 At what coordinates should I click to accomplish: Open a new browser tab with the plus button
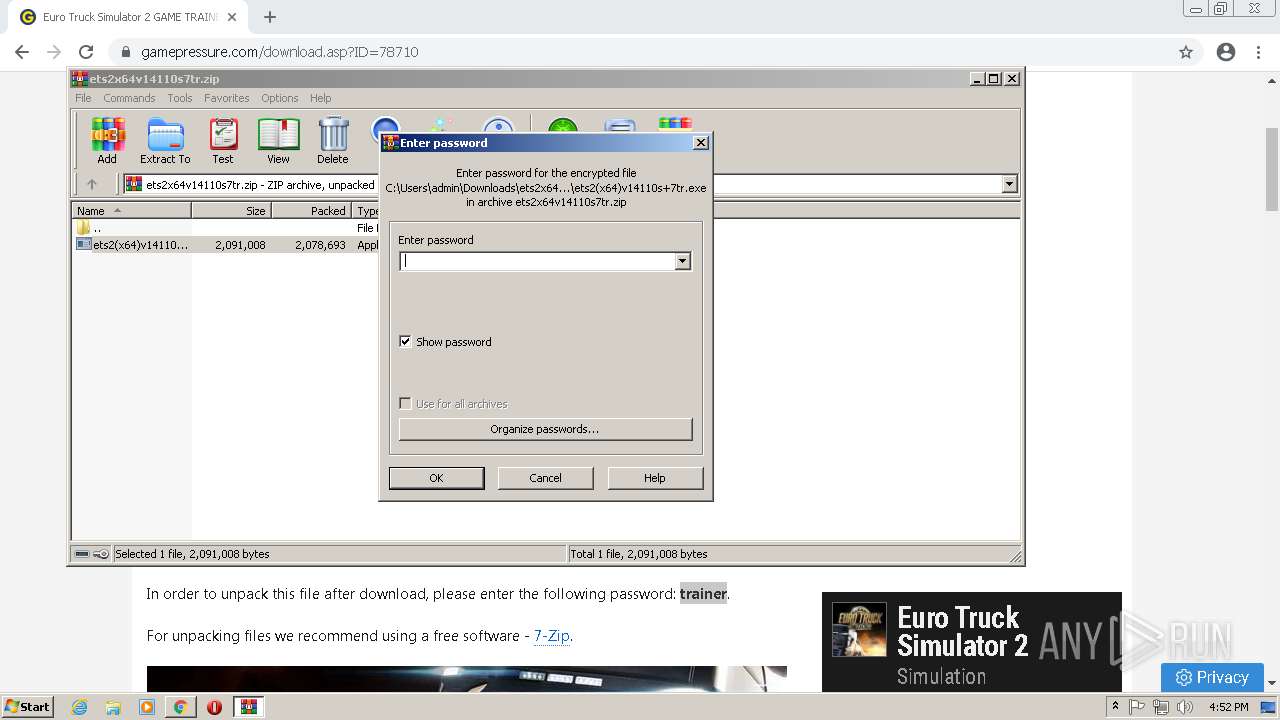point(270,17)
